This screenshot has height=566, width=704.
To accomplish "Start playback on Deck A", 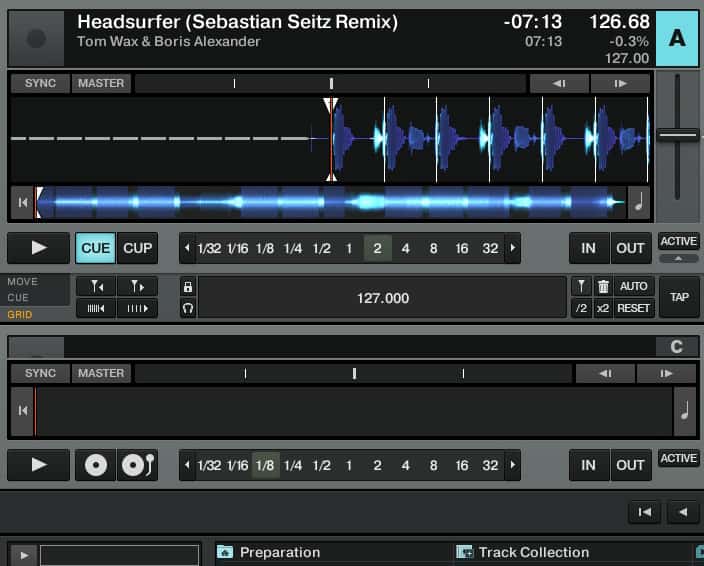I will point(39,248).
